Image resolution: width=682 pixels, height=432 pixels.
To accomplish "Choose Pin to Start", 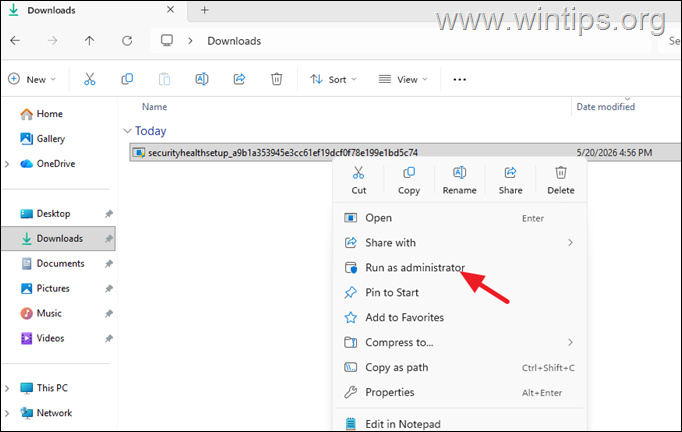I will pyautogui.click(x=459, y=292).
